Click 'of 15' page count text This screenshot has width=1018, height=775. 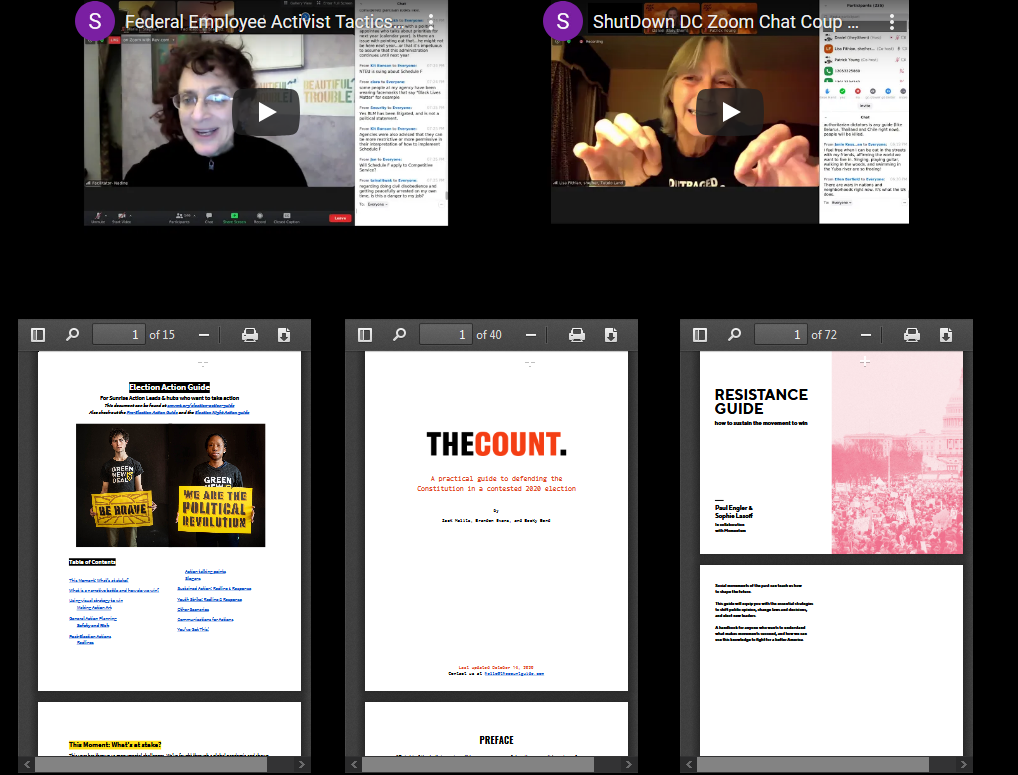[162, 335]
